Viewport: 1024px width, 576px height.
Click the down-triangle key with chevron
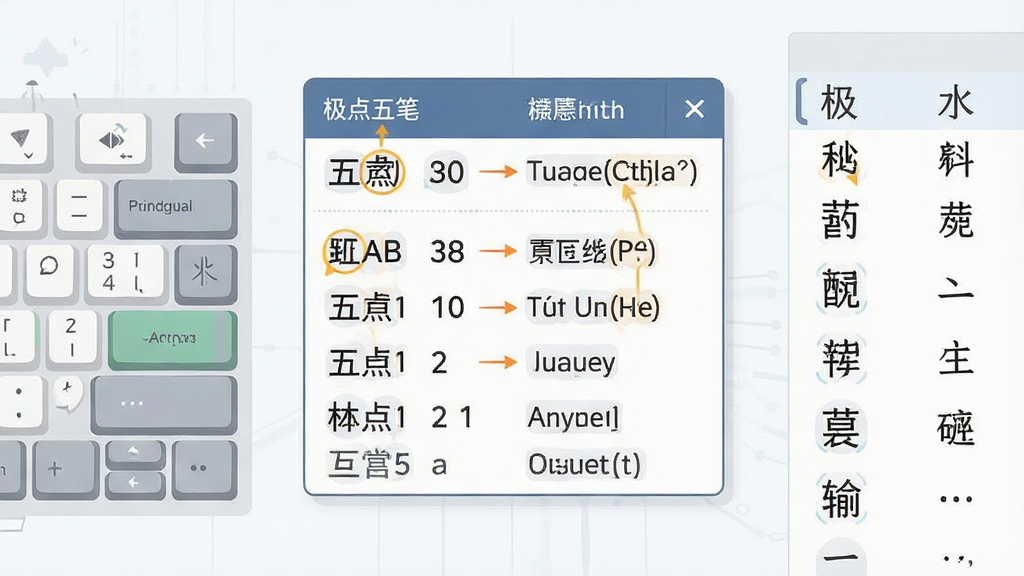[x=22, y=139]
